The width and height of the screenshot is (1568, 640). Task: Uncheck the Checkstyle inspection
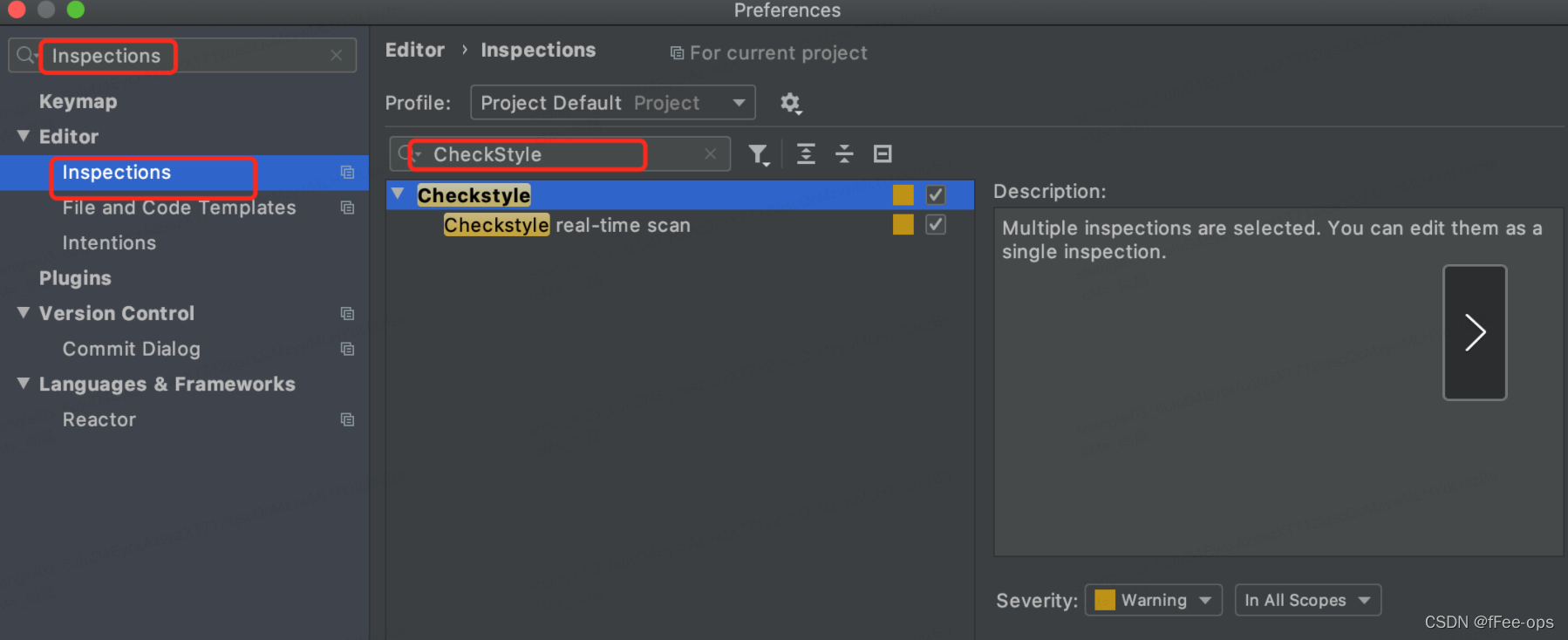[x=935, y=194]
